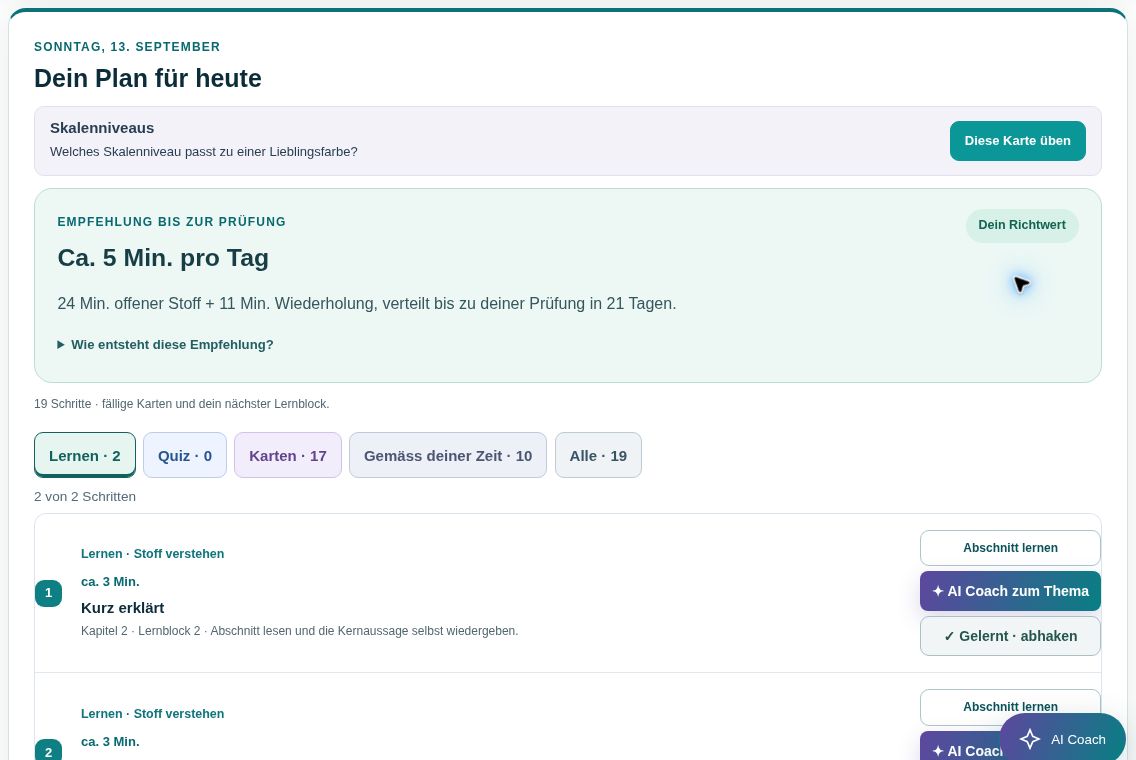
Task: Click the sparkle icon on floating AI Coach button
Action: pos(1030,739)
